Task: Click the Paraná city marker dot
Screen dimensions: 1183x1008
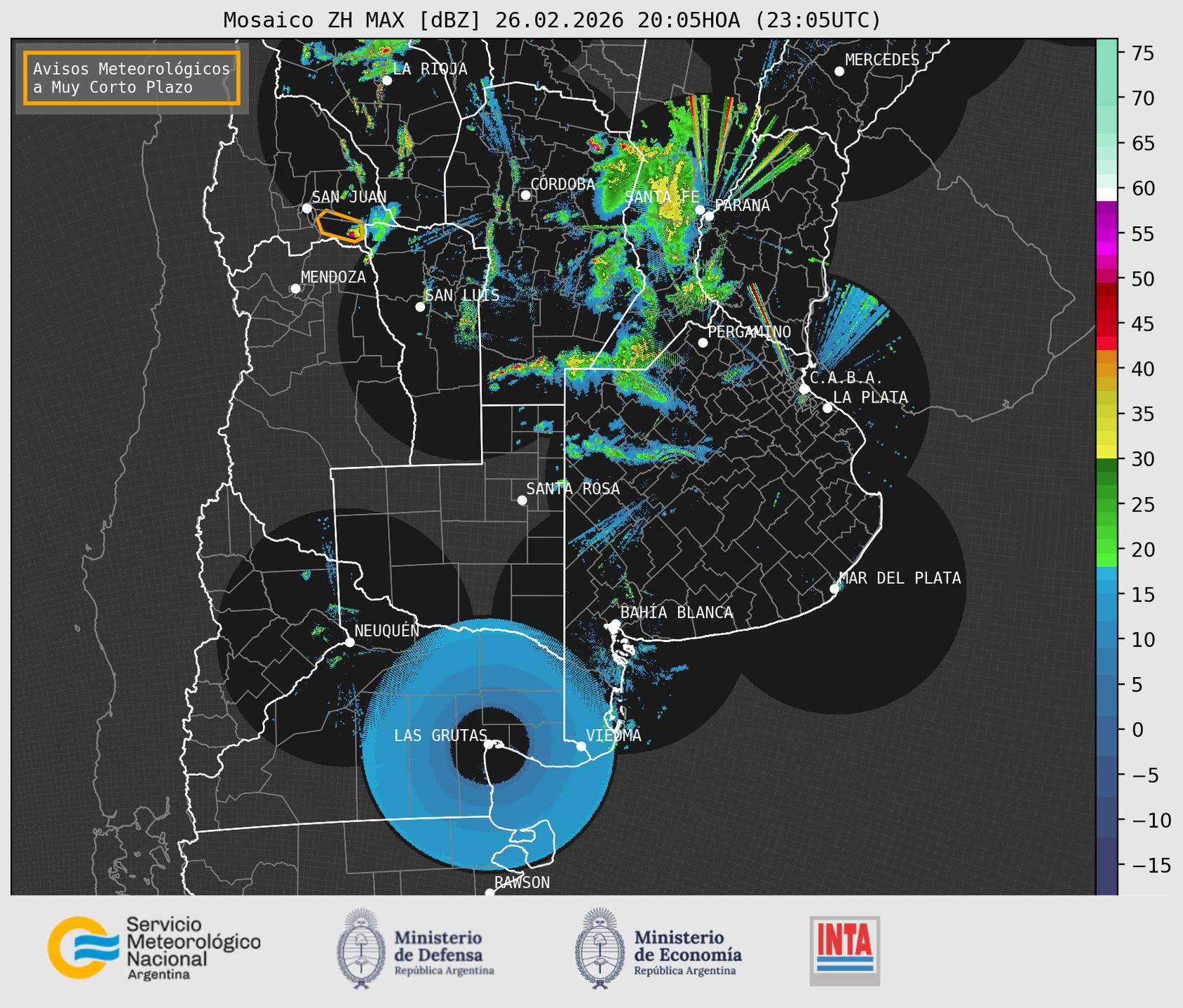Action: tap(710, 216)
